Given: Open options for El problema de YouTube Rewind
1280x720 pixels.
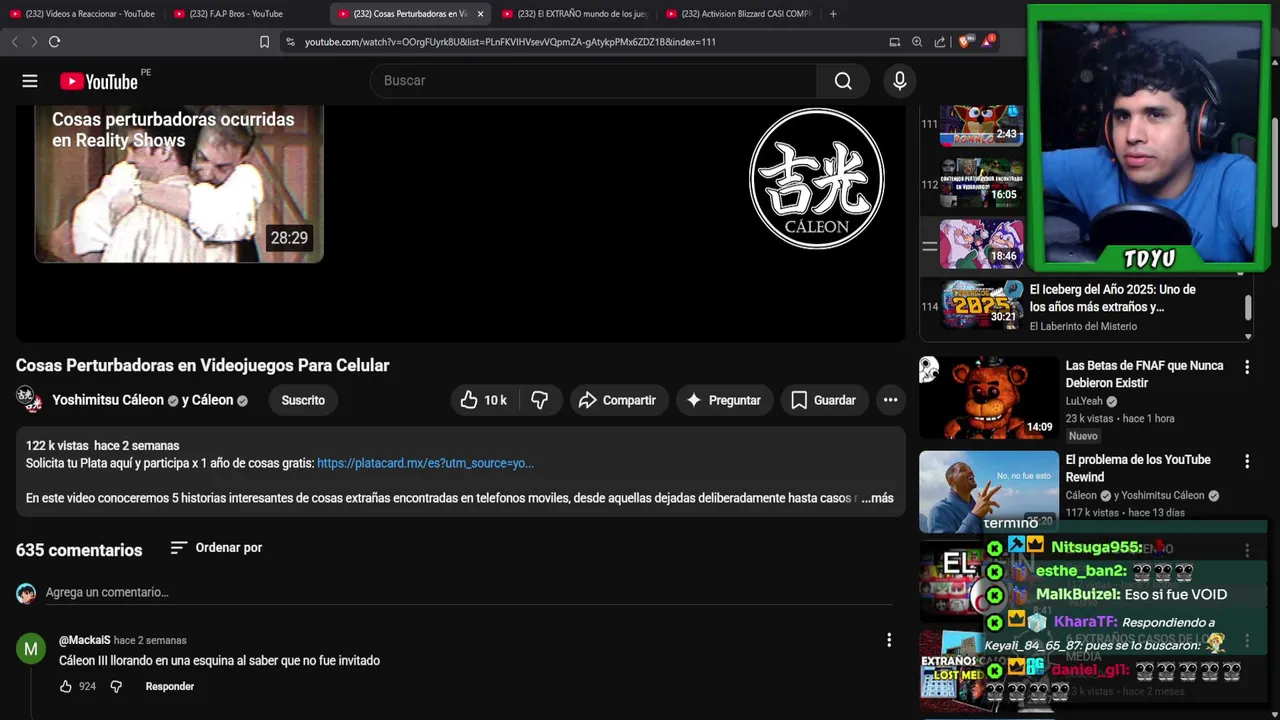Looking at the screenshot, I should (x=1247, y=461).
